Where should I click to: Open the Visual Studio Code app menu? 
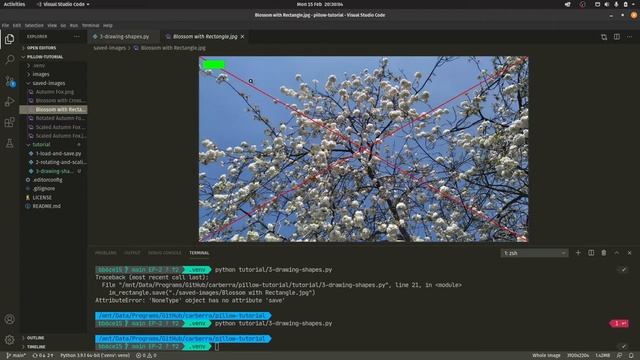tap(63, 4)
